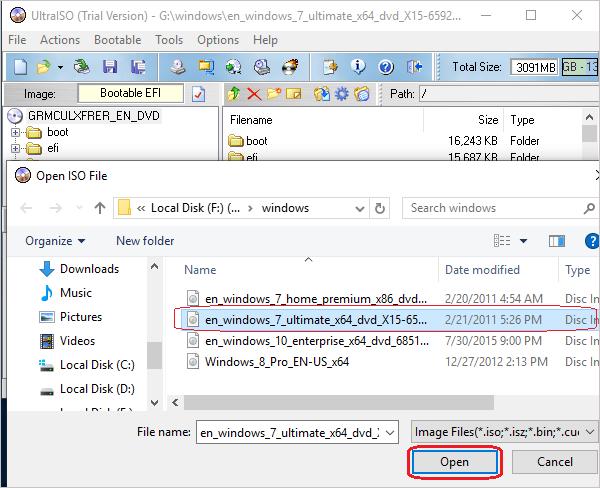Click the blue gear Properties icon

pos(342,94)
